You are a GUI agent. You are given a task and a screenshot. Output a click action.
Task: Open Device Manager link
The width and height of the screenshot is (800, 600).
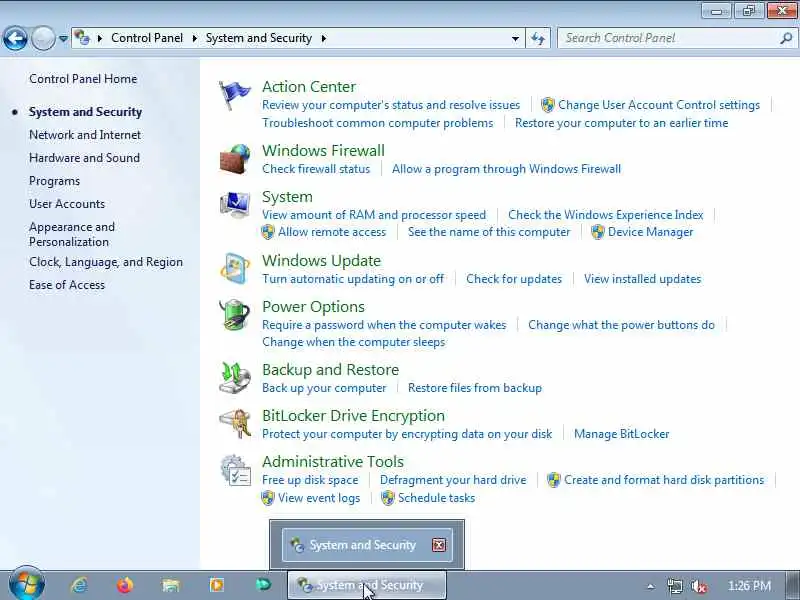pyautogui.click(x=651, y=232)
